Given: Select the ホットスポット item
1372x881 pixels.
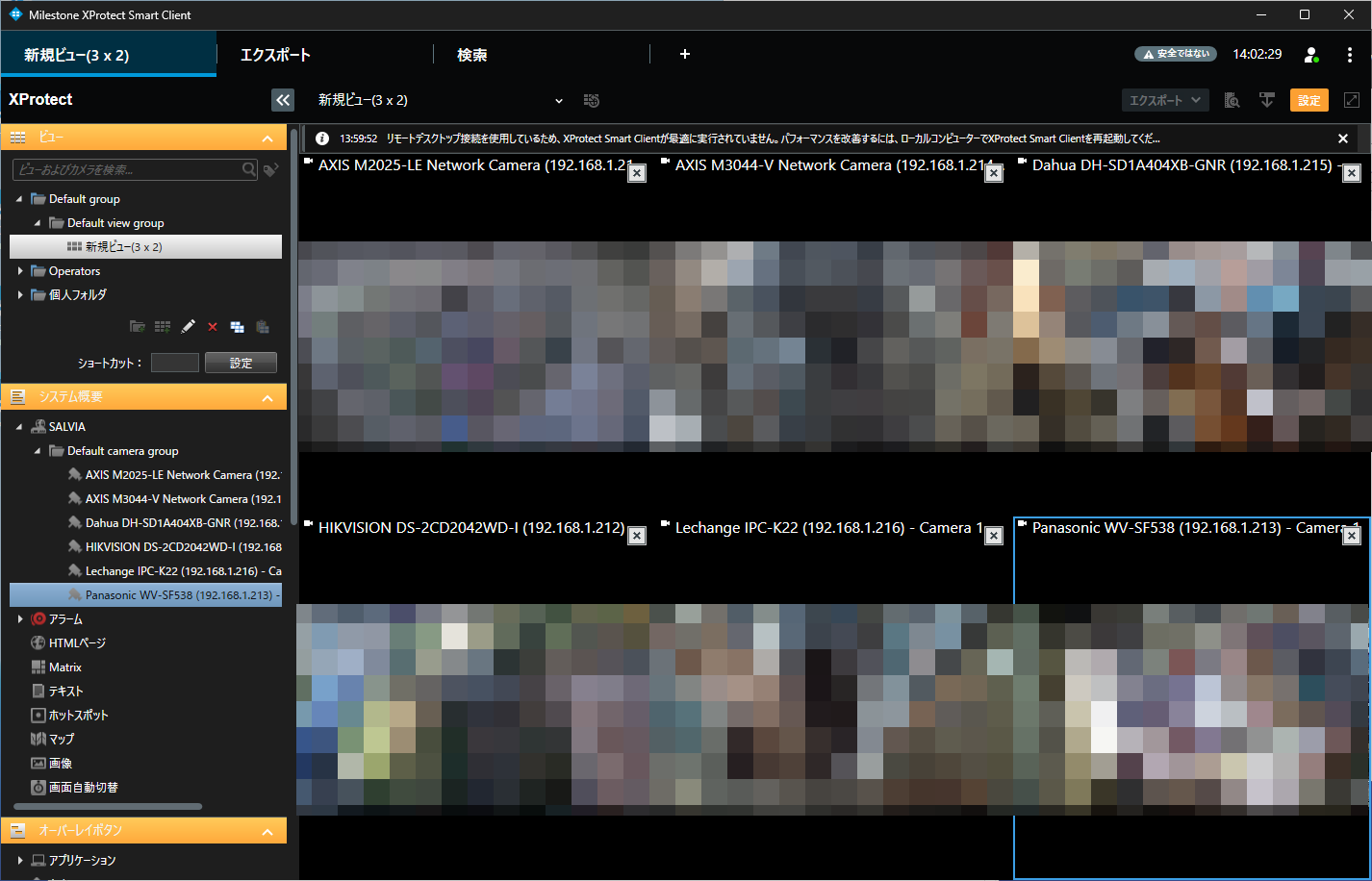Looking at the screenshot, I should [x=69, y=716].
